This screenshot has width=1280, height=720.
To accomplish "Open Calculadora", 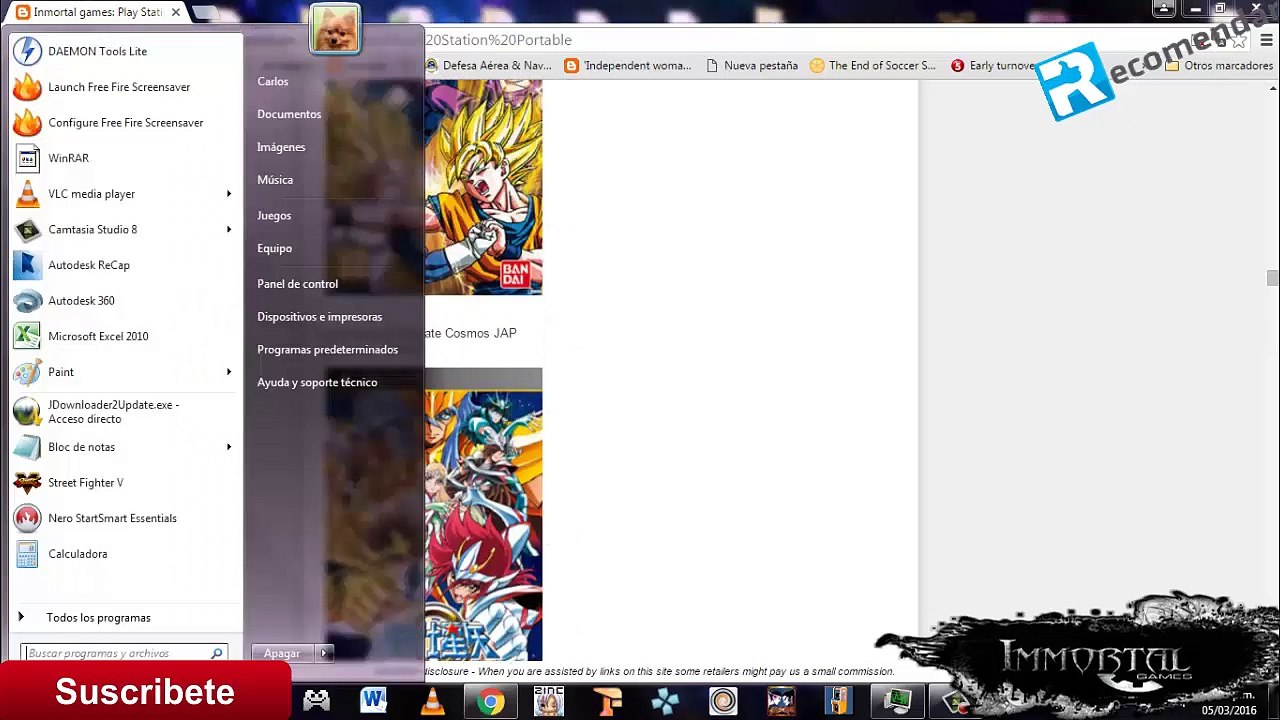I will pos(77,554).
